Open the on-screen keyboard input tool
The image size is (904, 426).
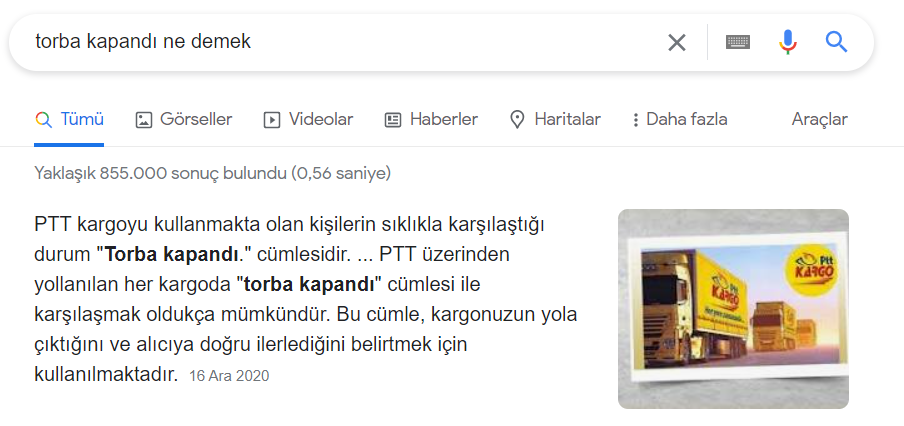coord(737,42)
